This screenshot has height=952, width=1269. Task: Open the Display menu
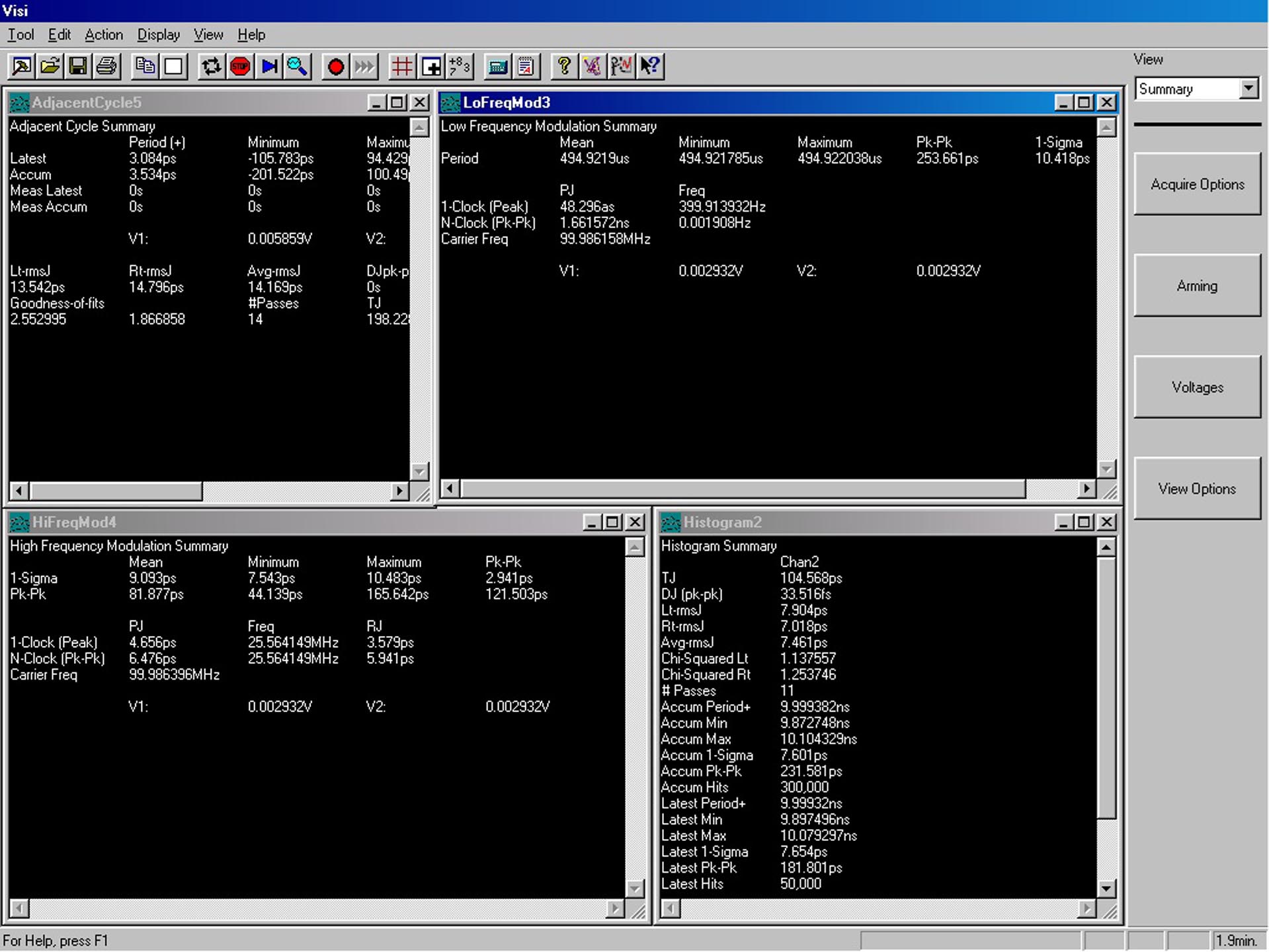[159, 35]
